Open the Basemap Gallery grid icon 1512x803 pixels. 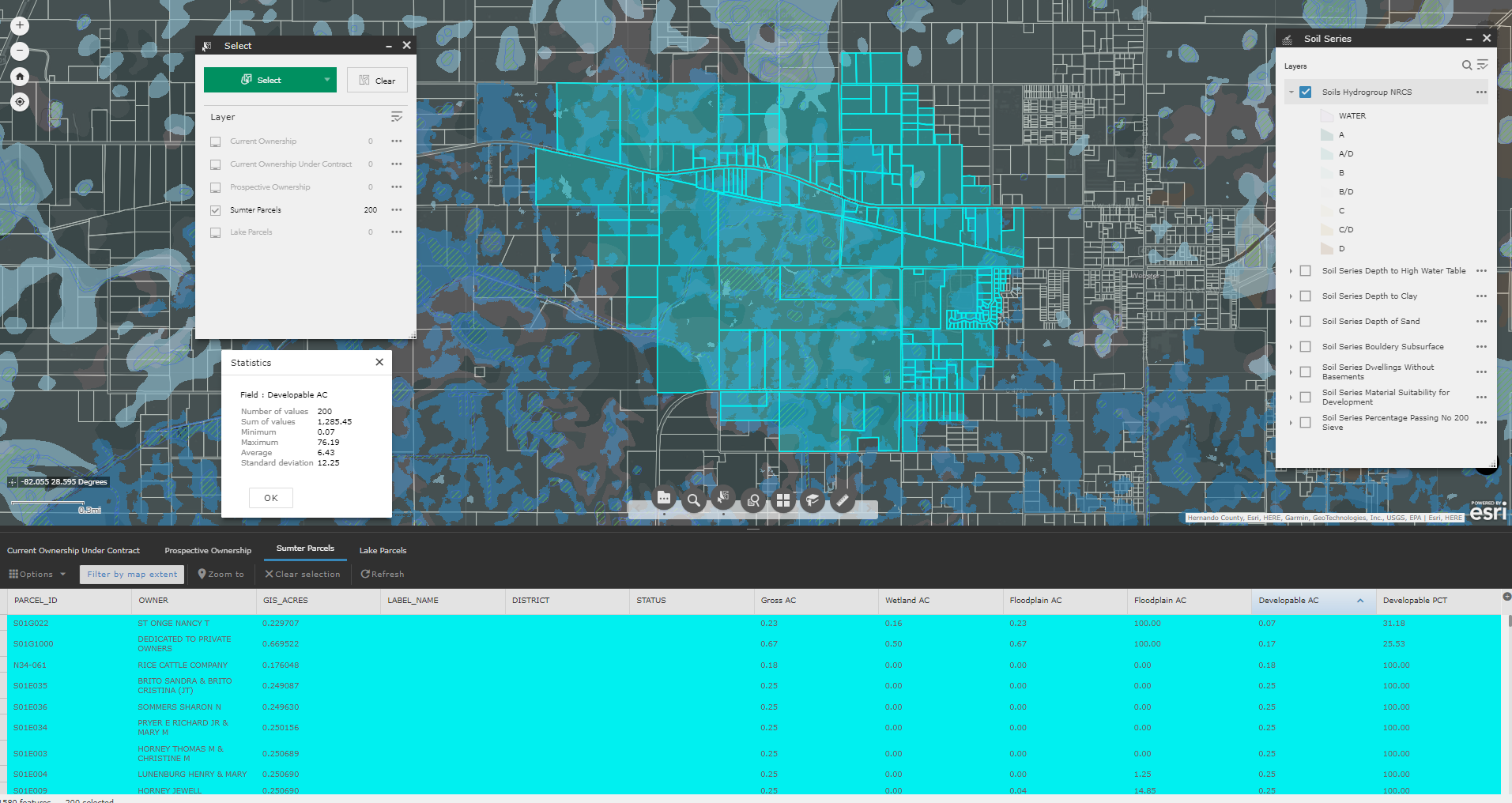pyautogui.click(x=782, y=500)
